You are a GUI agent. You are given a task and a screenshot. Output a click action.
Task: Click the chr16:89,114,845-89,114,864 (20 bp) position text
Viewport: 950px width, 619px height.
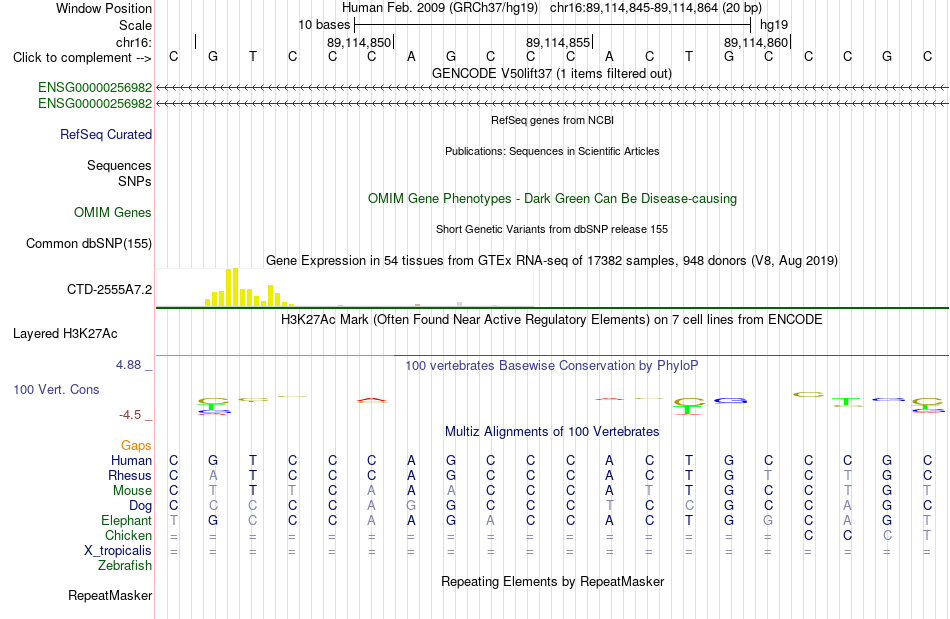point(656,8)
